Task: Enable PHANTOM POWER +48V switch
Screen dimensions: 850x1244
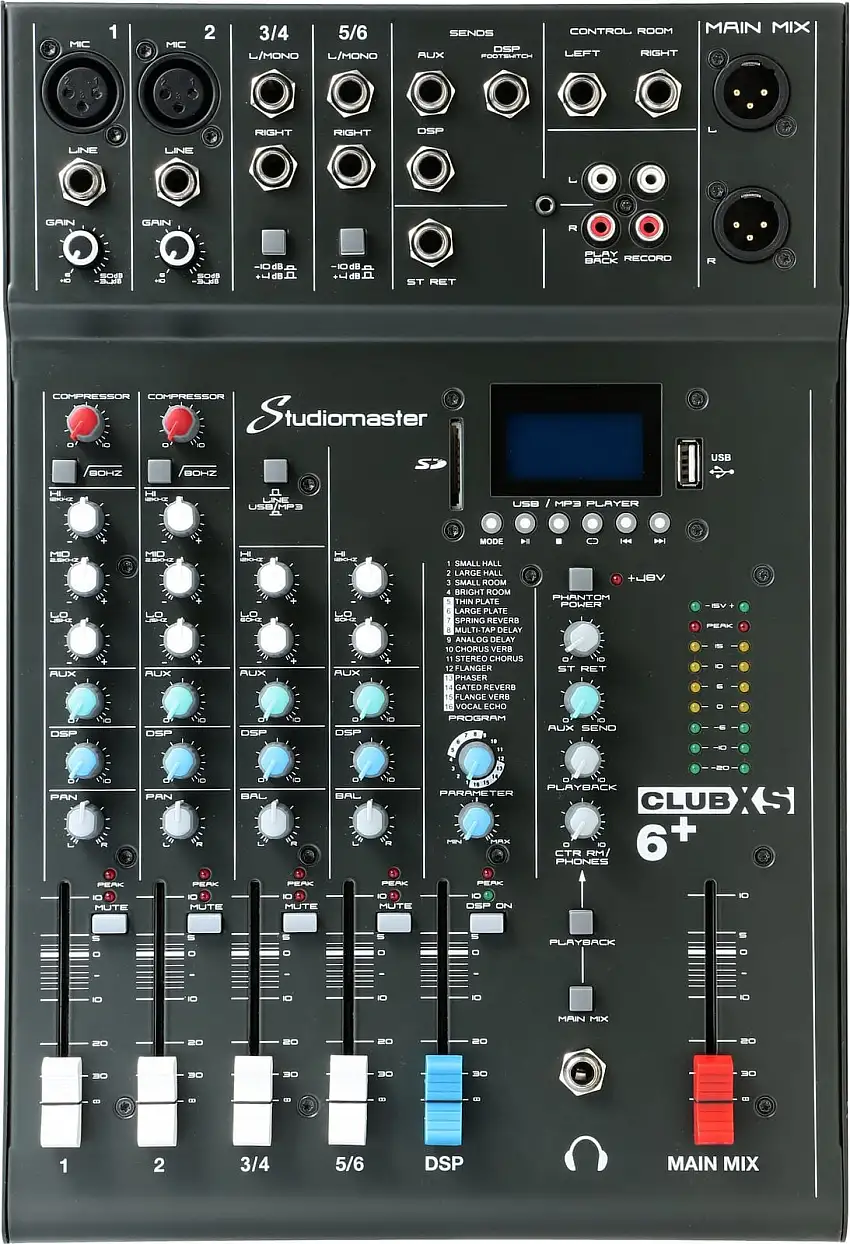Action: 580,579
